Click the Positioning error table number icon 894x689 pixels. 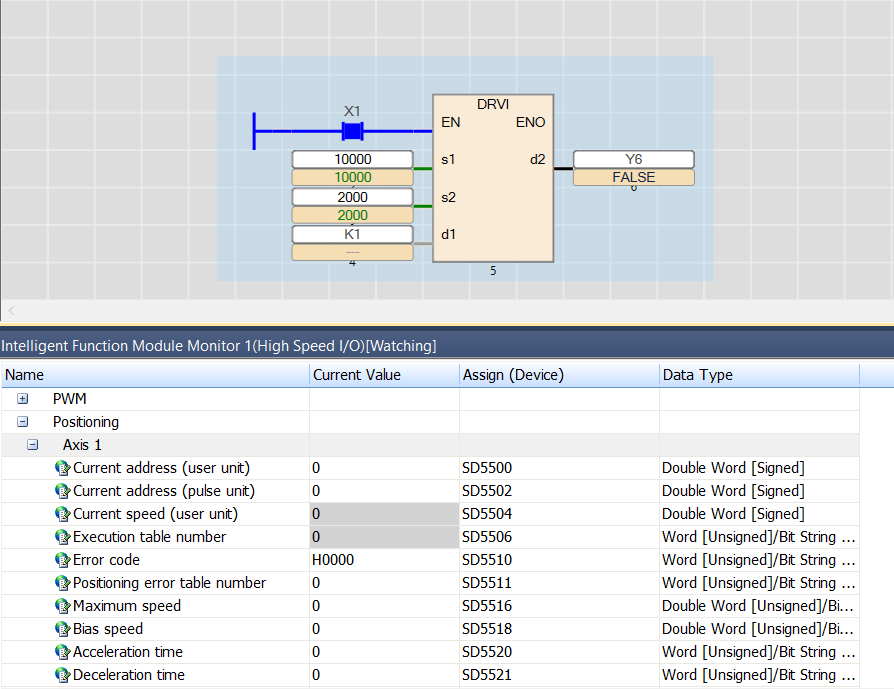(62, 583)
